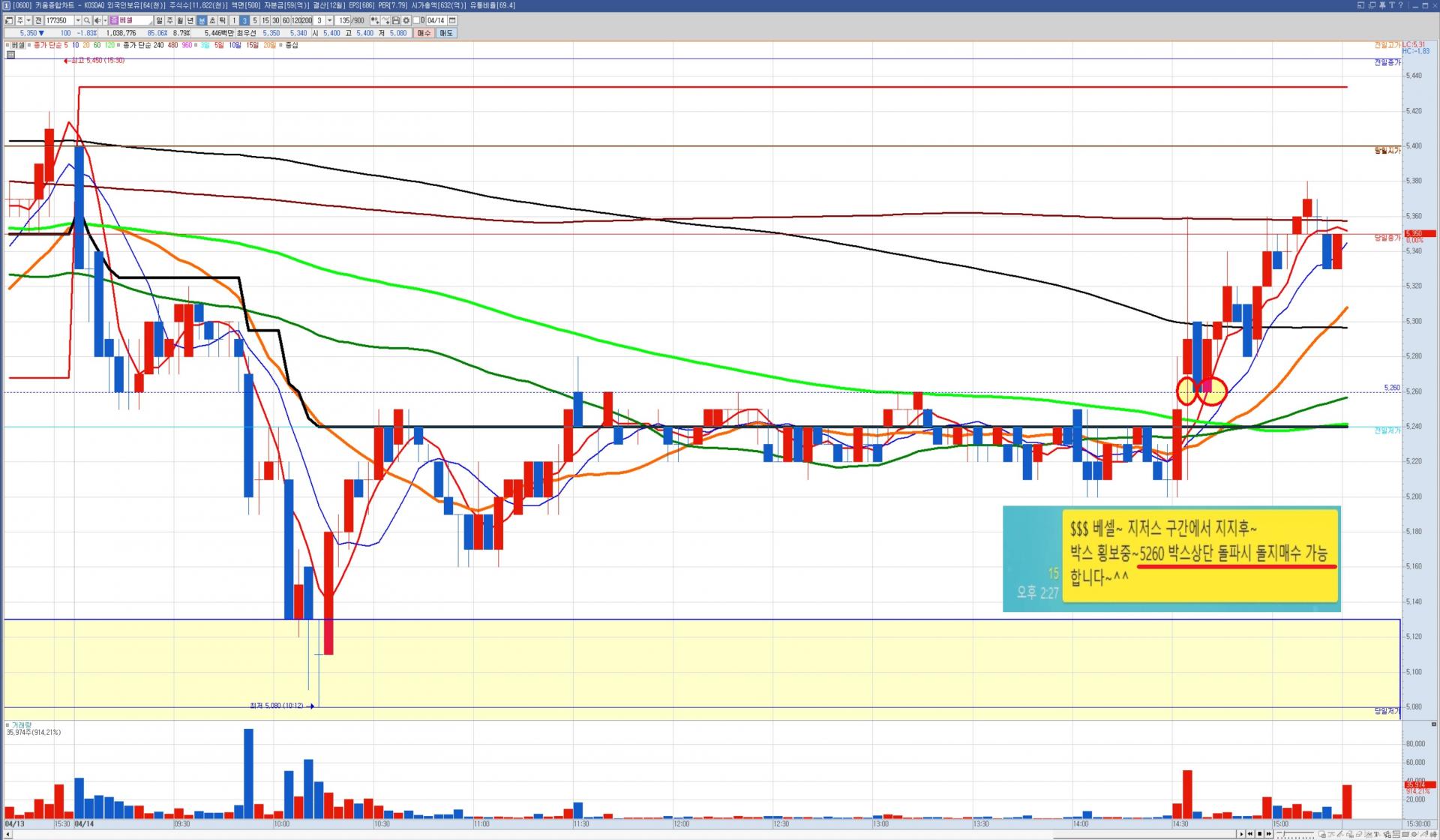Open chart settings gear icon
Viewport: 1440px width, 840px height.
pos(406,20)
